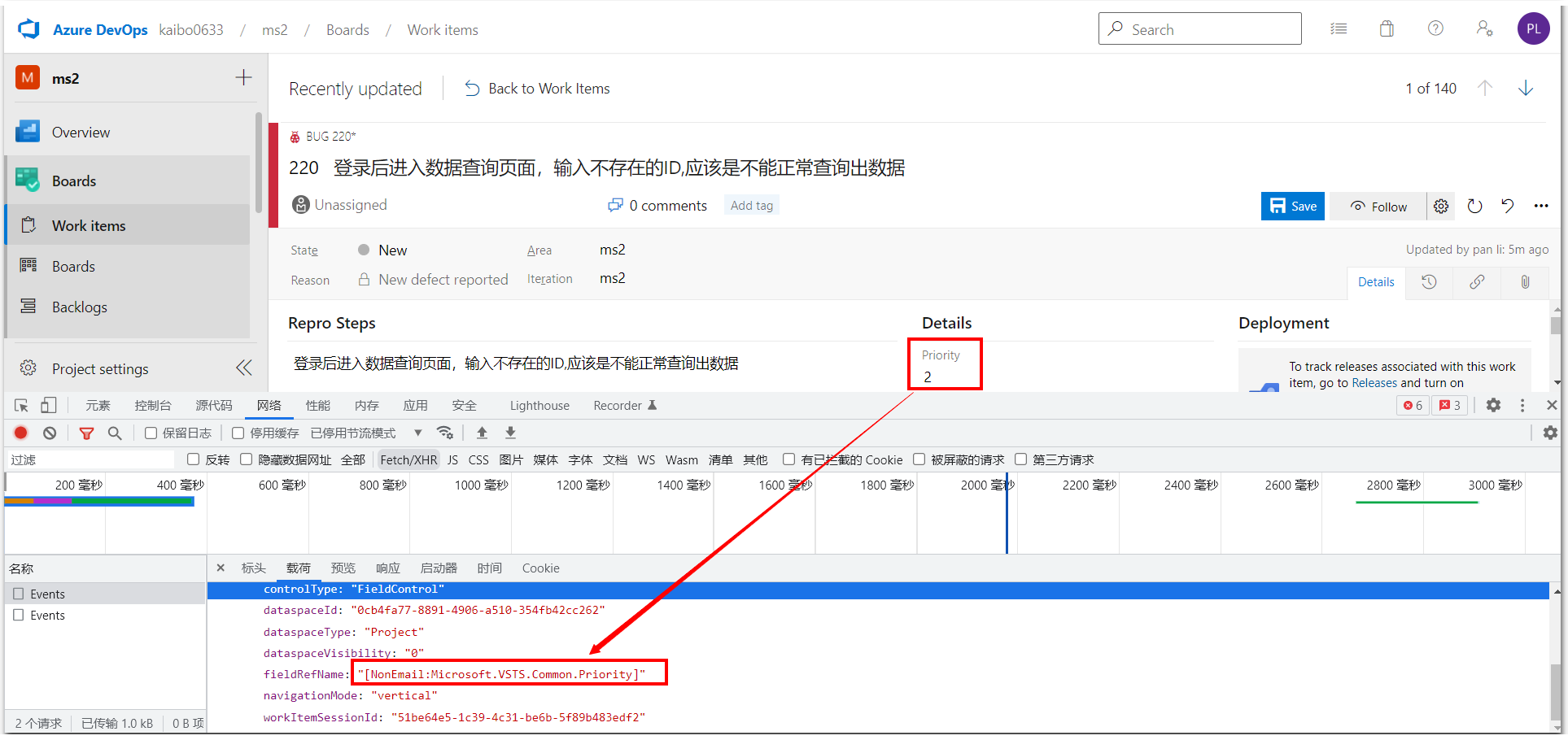
Task: Collapse the project sidebar with the chevron
Action: pyautogui.click(x=243, y=368)
